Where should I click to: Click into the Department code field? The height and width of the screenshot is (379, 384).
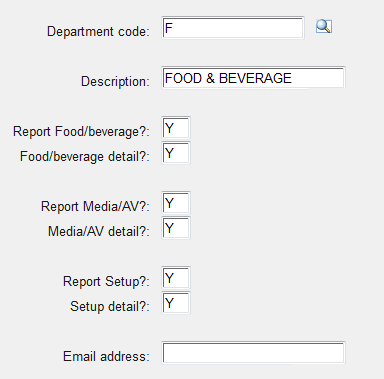pos(233,28)
